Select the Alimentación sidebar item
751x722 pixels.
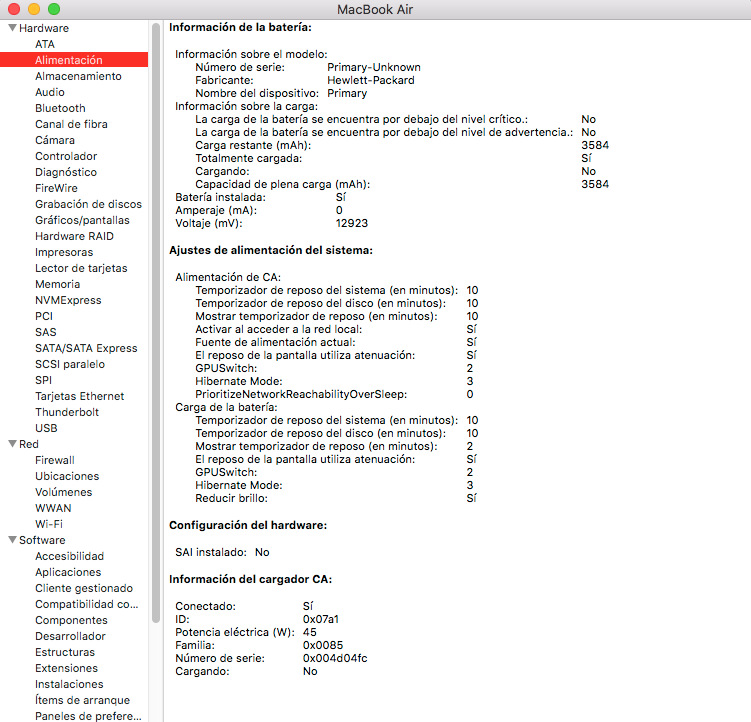pos(74,60)
